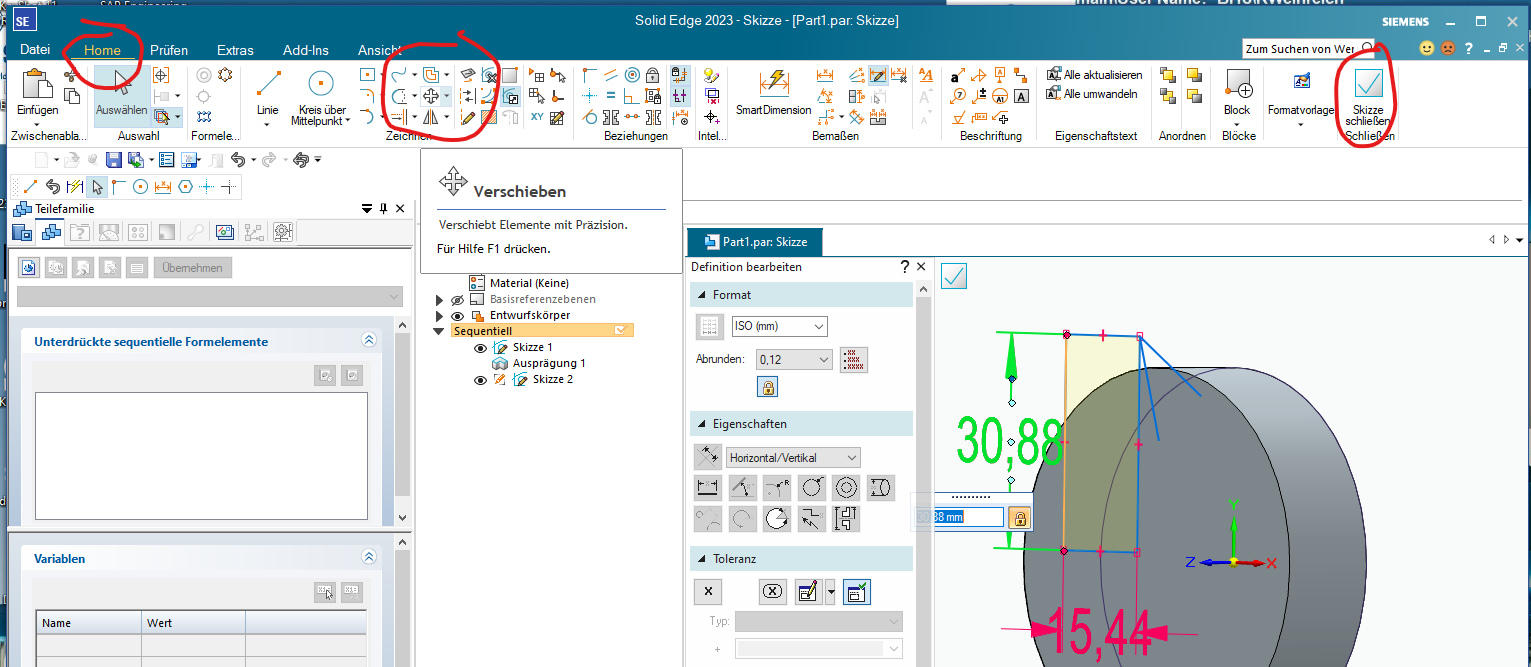Screen dimensions: 1531x667
Task: Toggle the lock button under Abrunden
Action: (768, 387)
